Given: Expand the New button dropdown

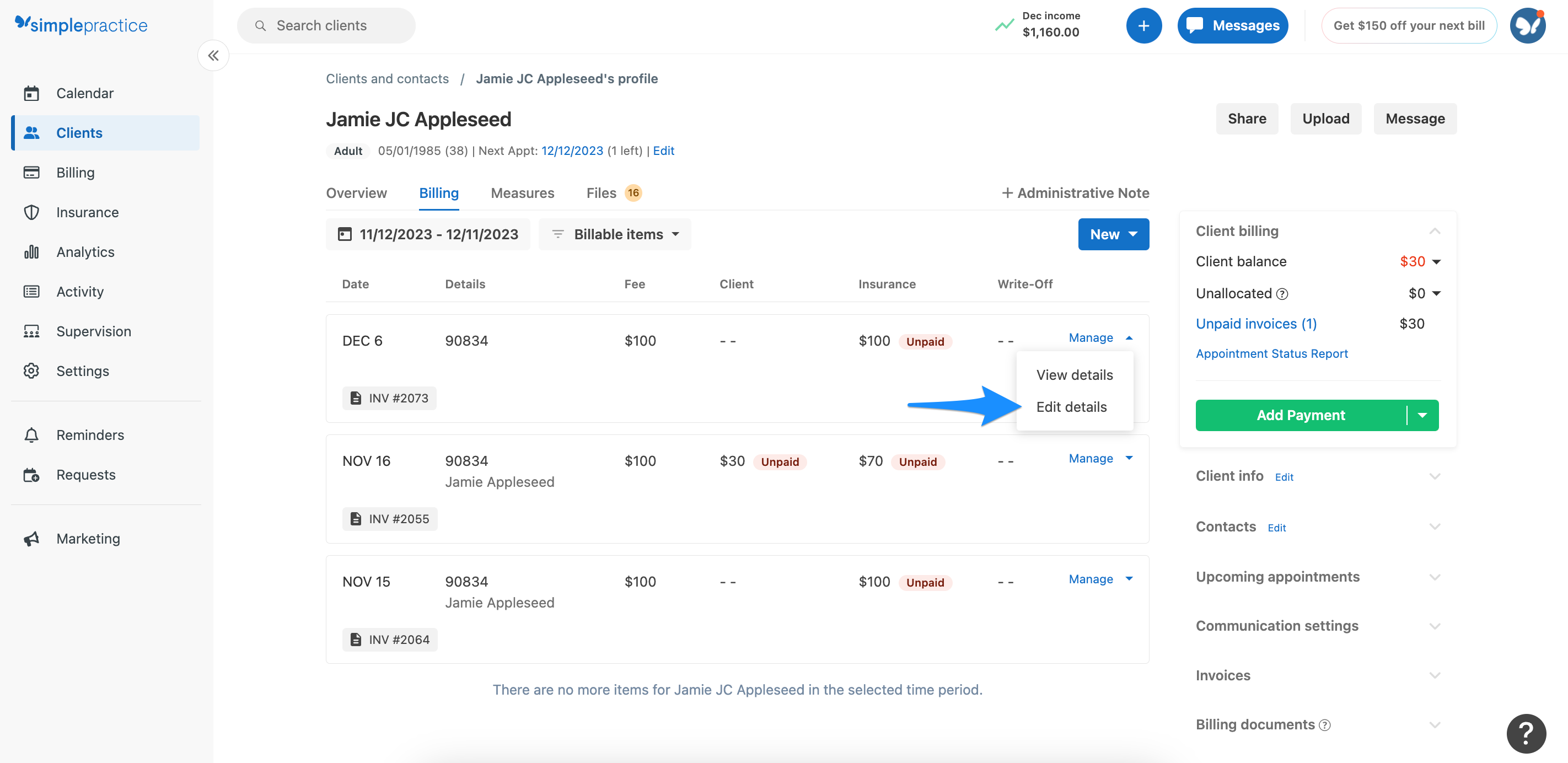Looking at the screenshot, I should (x=1113, y=234).
